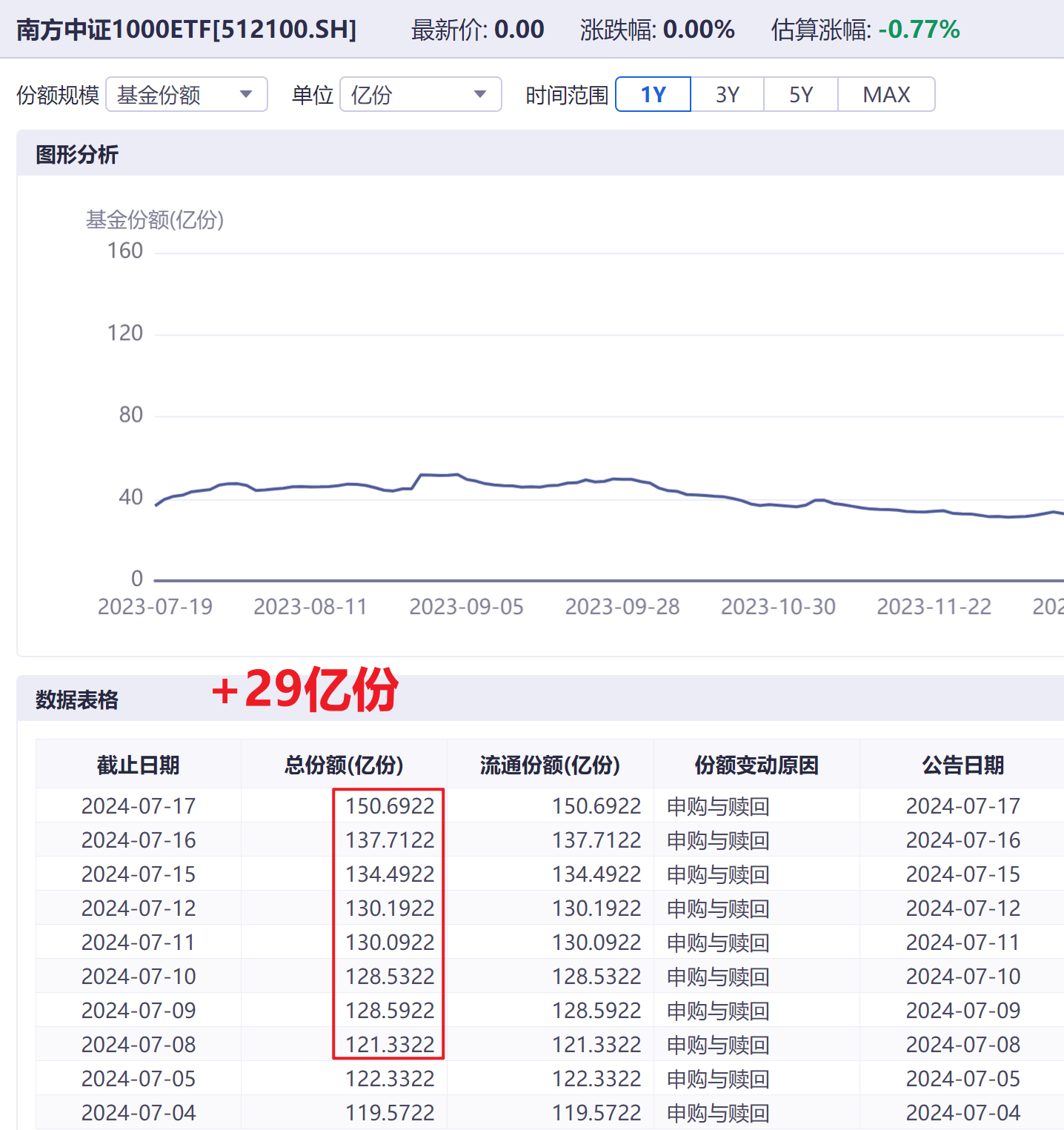Switch to 5Y time range
The image size is (1064, 1130).
coord(800,95)
